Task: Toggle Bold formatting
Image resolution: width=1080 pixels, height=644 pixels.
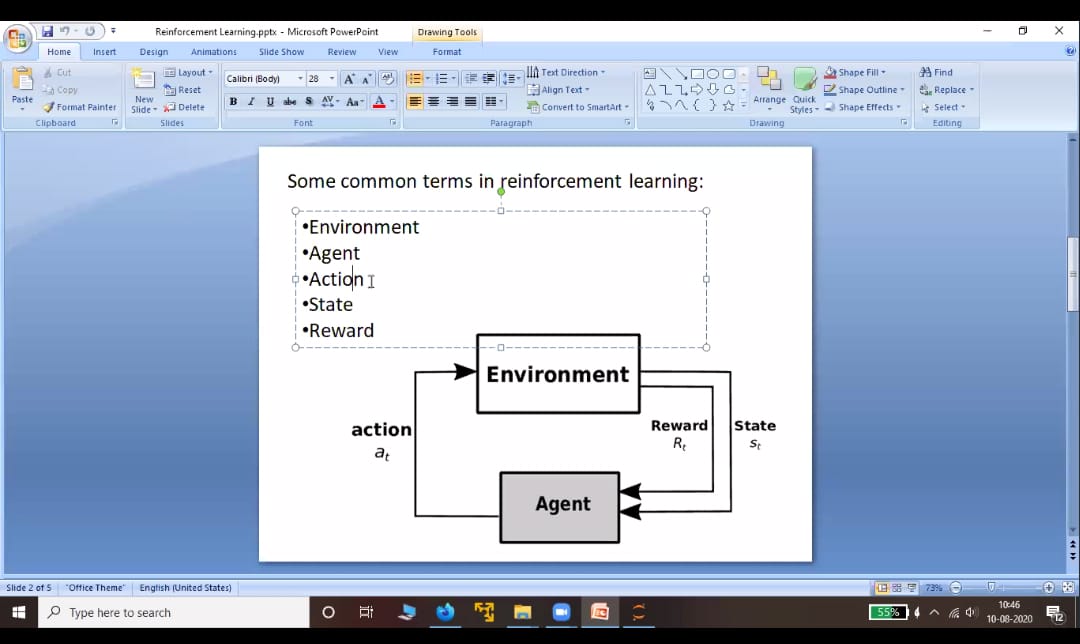Action: tap(233, 102)
